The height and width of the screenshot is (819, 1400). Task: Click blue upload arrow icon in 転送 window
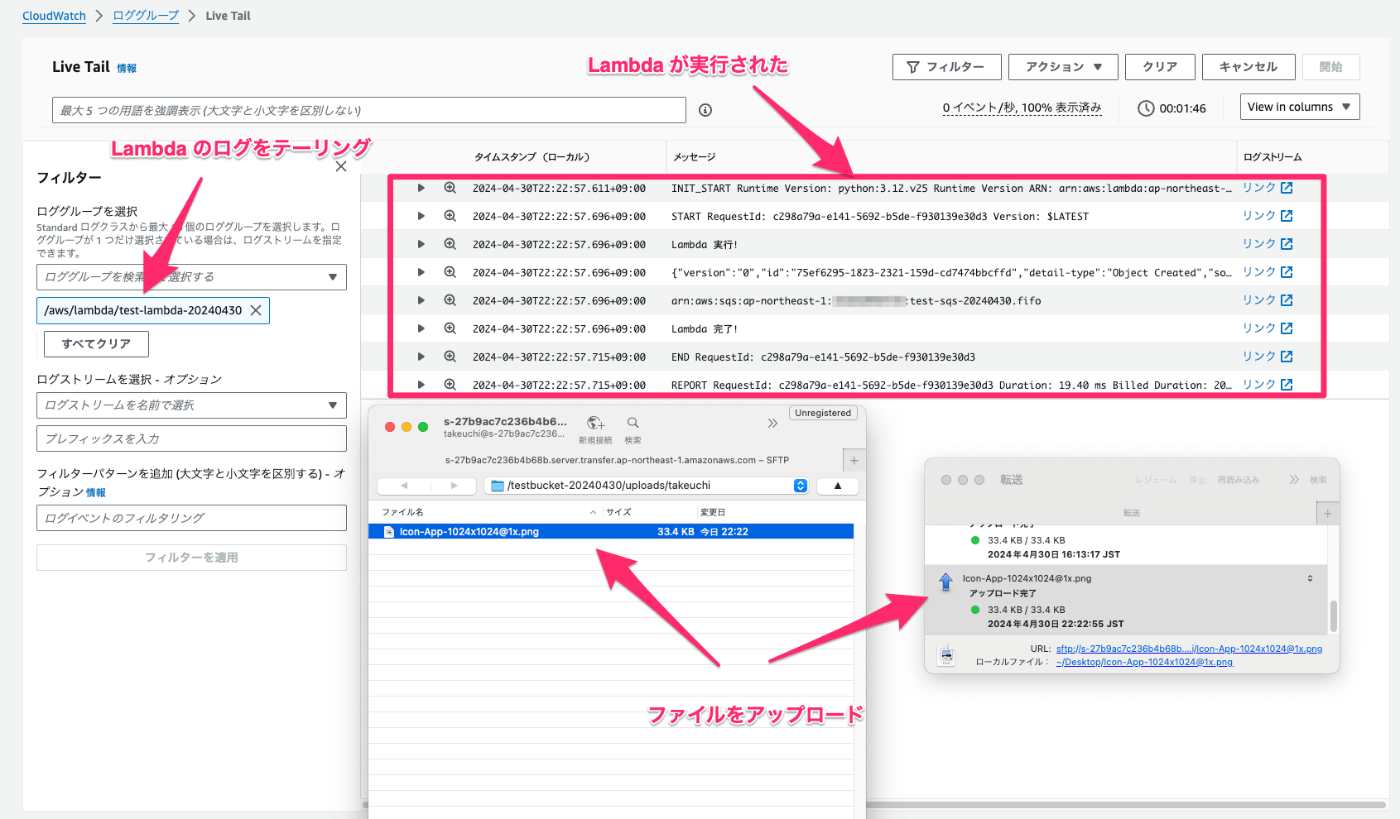945,583
